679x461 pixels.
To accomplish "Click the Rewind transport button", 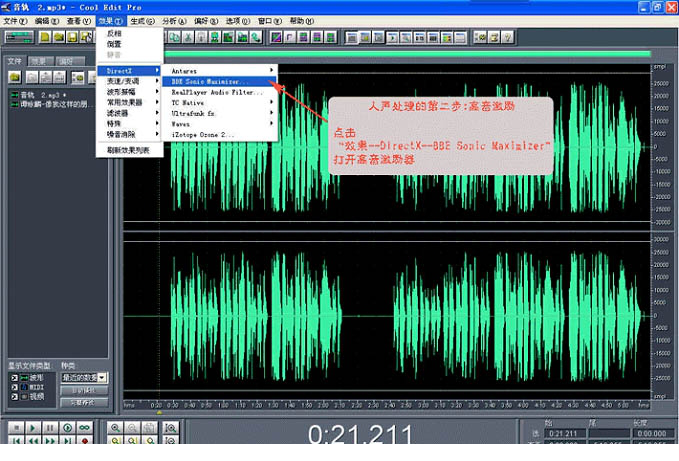I will [33, 440].
